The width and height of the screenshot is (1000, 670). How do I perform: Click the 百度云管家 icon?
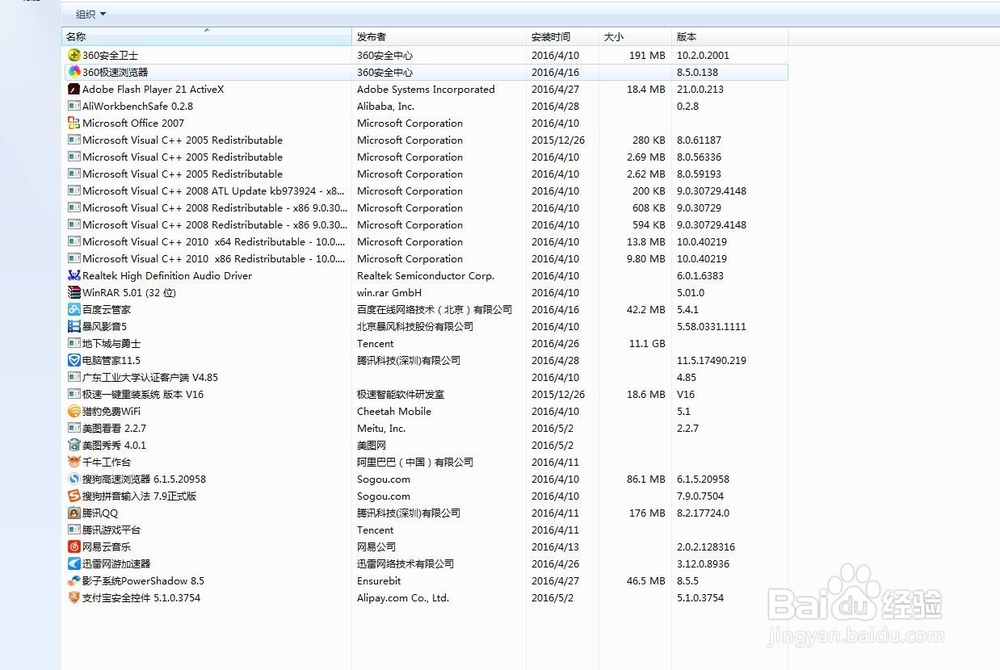click(74, 309)
